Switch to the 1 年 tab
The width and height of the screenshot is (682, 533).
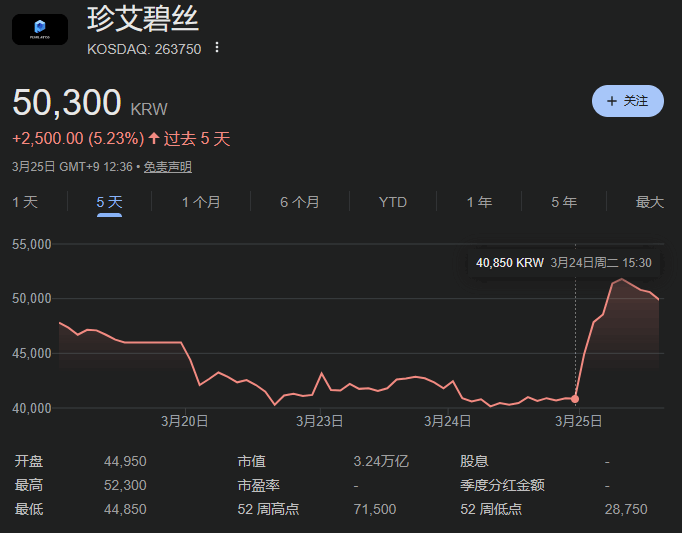pyautogui.click(x=479, y=202)
